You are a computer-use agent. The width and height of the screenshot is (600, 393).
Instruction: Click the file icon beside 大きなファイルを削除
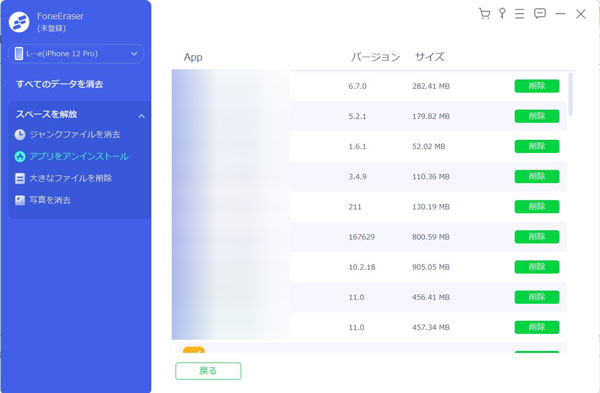point(20,178)
